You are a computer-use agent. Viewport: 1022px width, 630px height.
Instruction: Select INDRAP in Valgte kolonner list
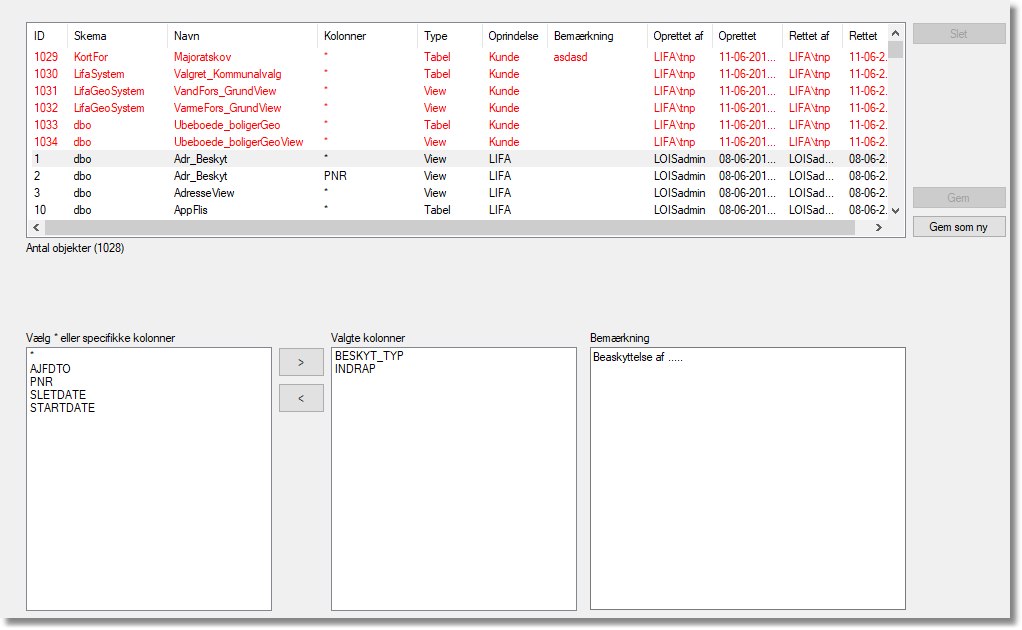click(x=355, y=369)
